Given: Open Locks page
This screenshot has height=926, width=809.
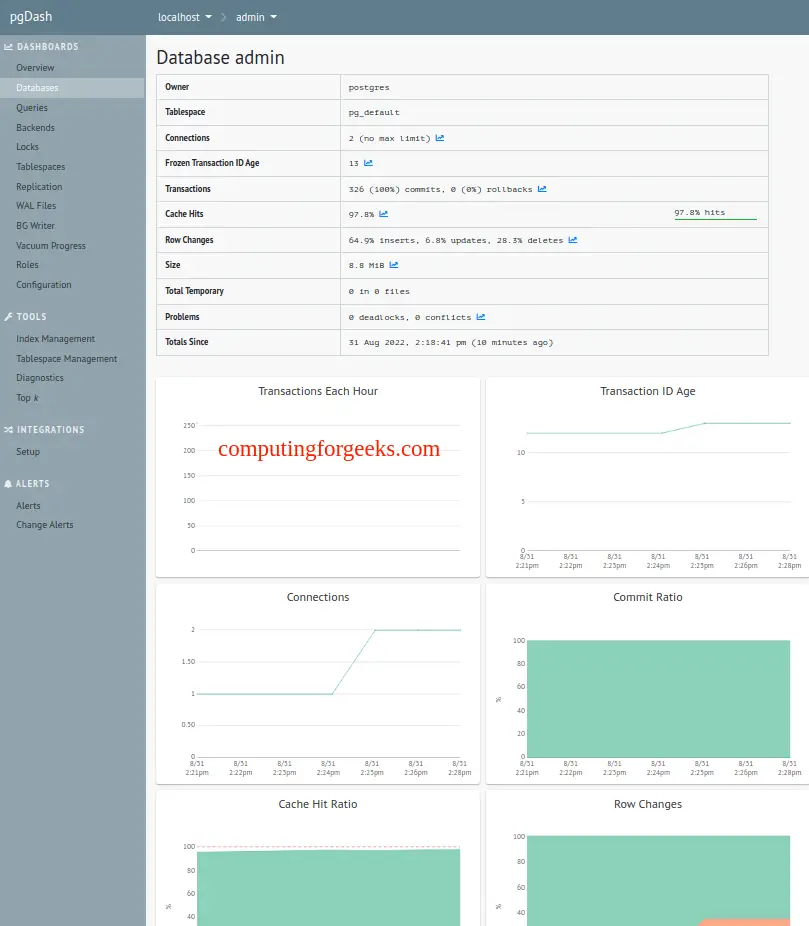Looking at the screenshot, I should 27,146.
